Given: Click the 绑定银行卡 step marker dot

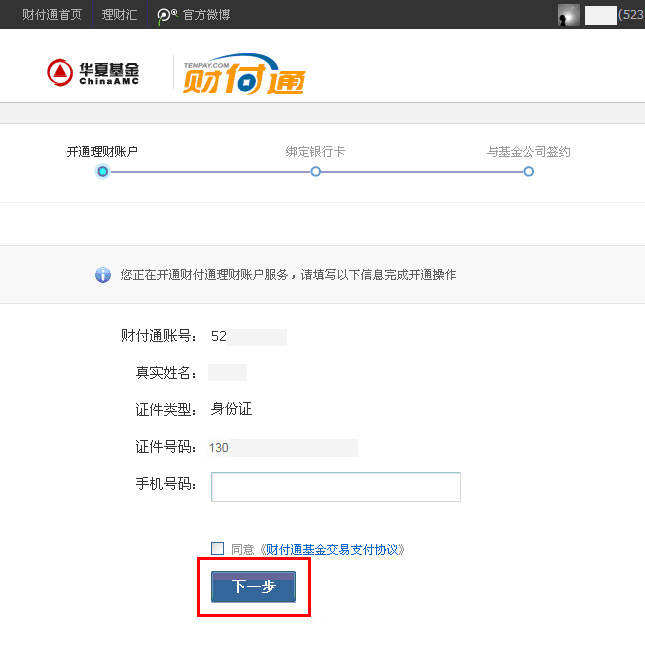Looking at the screenshot, I should (315, 172).
